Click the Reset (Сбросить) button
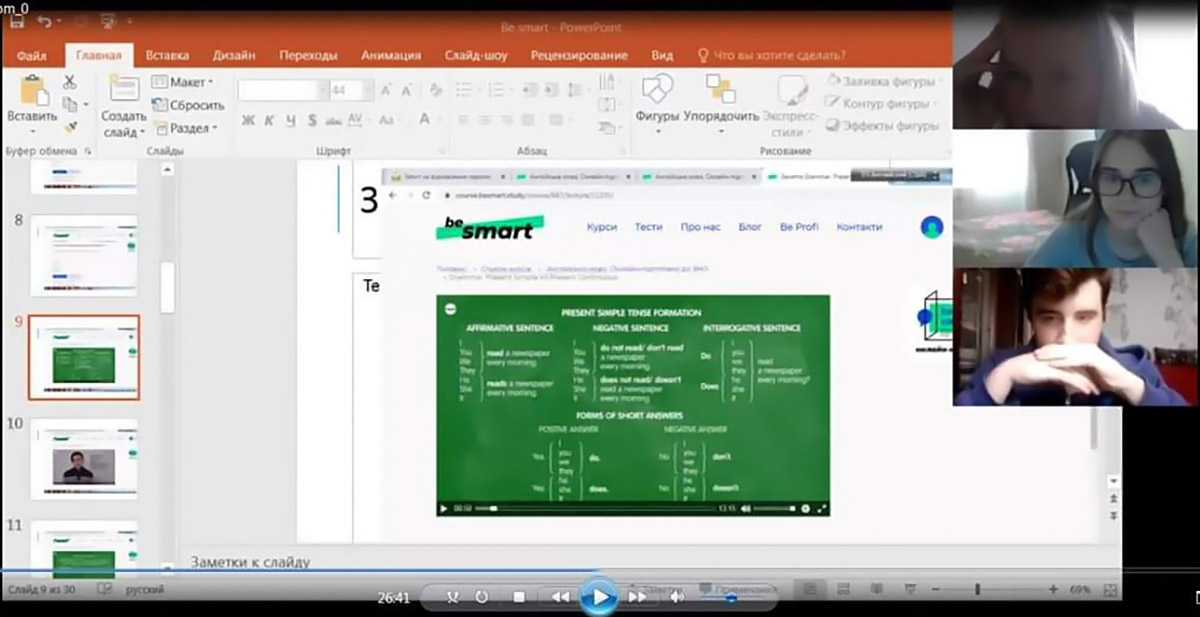 tap(189, 105)
